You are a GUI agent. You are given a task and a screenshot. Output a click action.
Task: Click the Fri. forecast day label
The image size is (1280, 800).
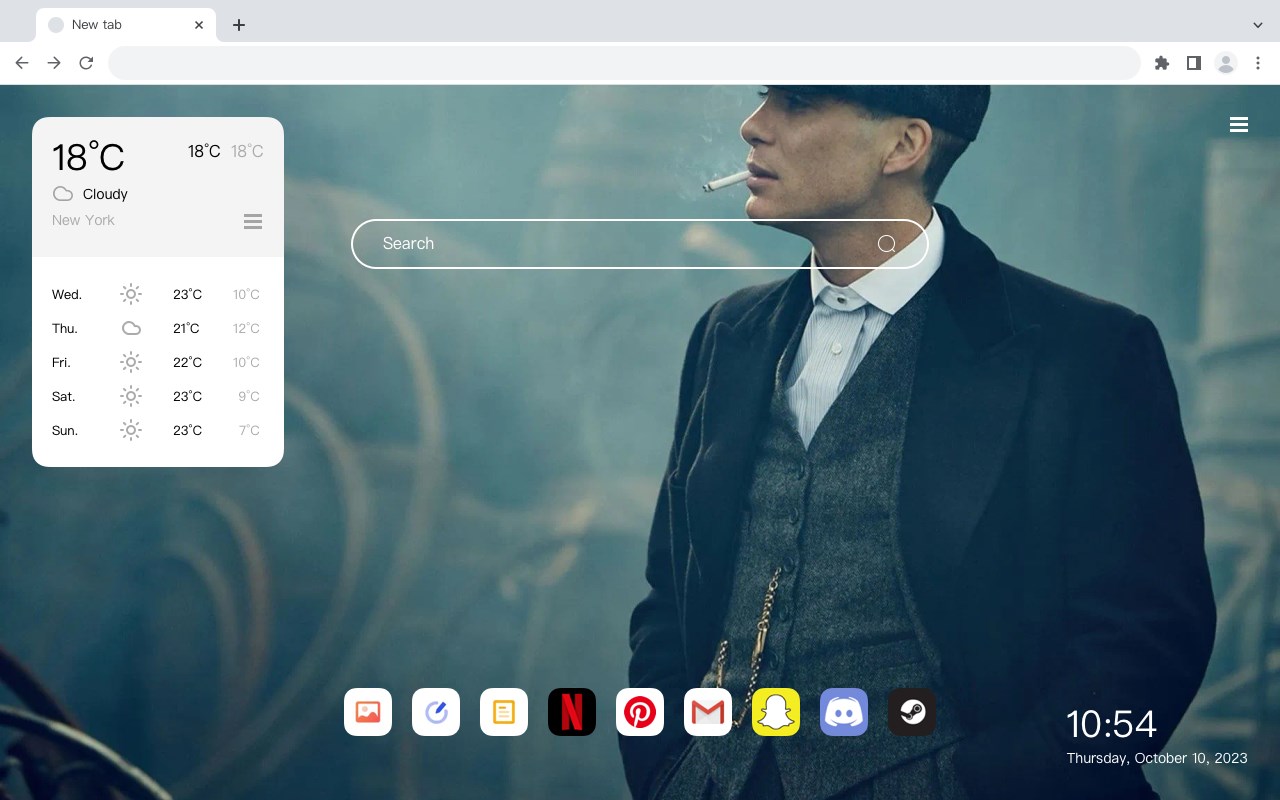pos(61,362)
